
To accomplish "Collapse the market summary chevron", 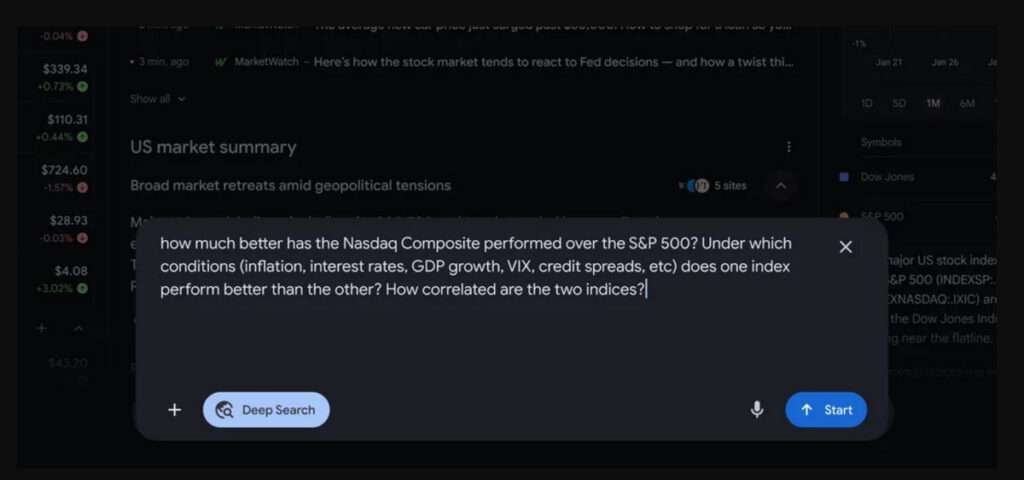I will 781,185.
